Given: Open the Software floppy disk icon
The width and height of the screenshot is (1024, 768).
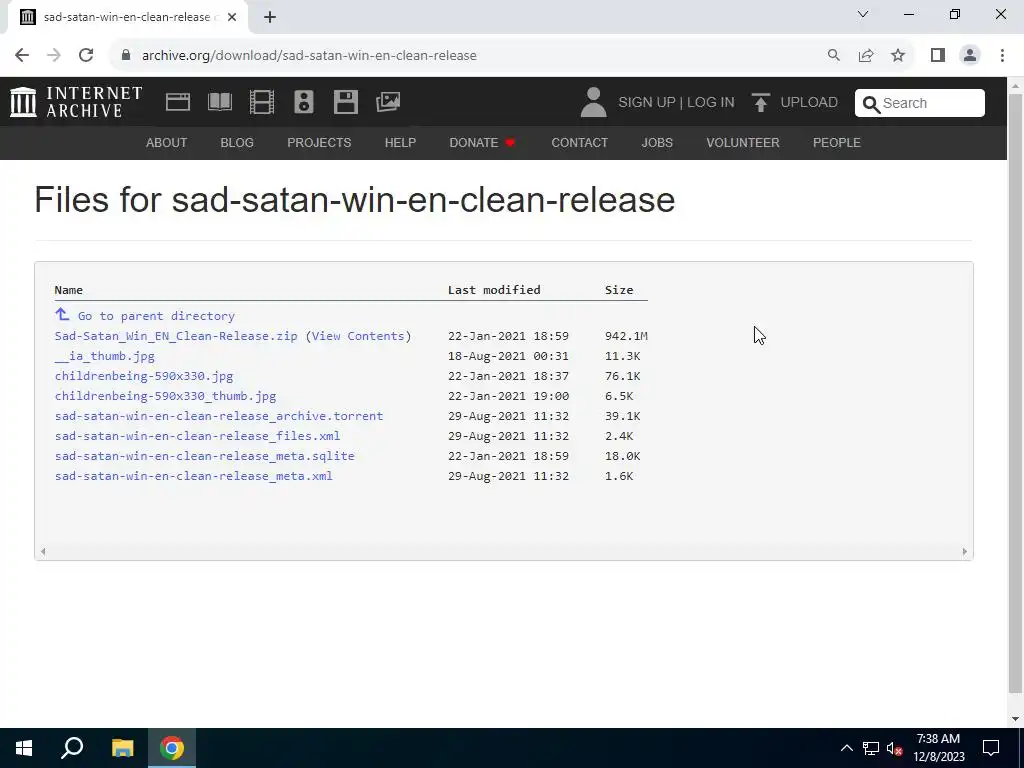Looking at the screenshot, I should pyautogui.click(x=345, y=102).
